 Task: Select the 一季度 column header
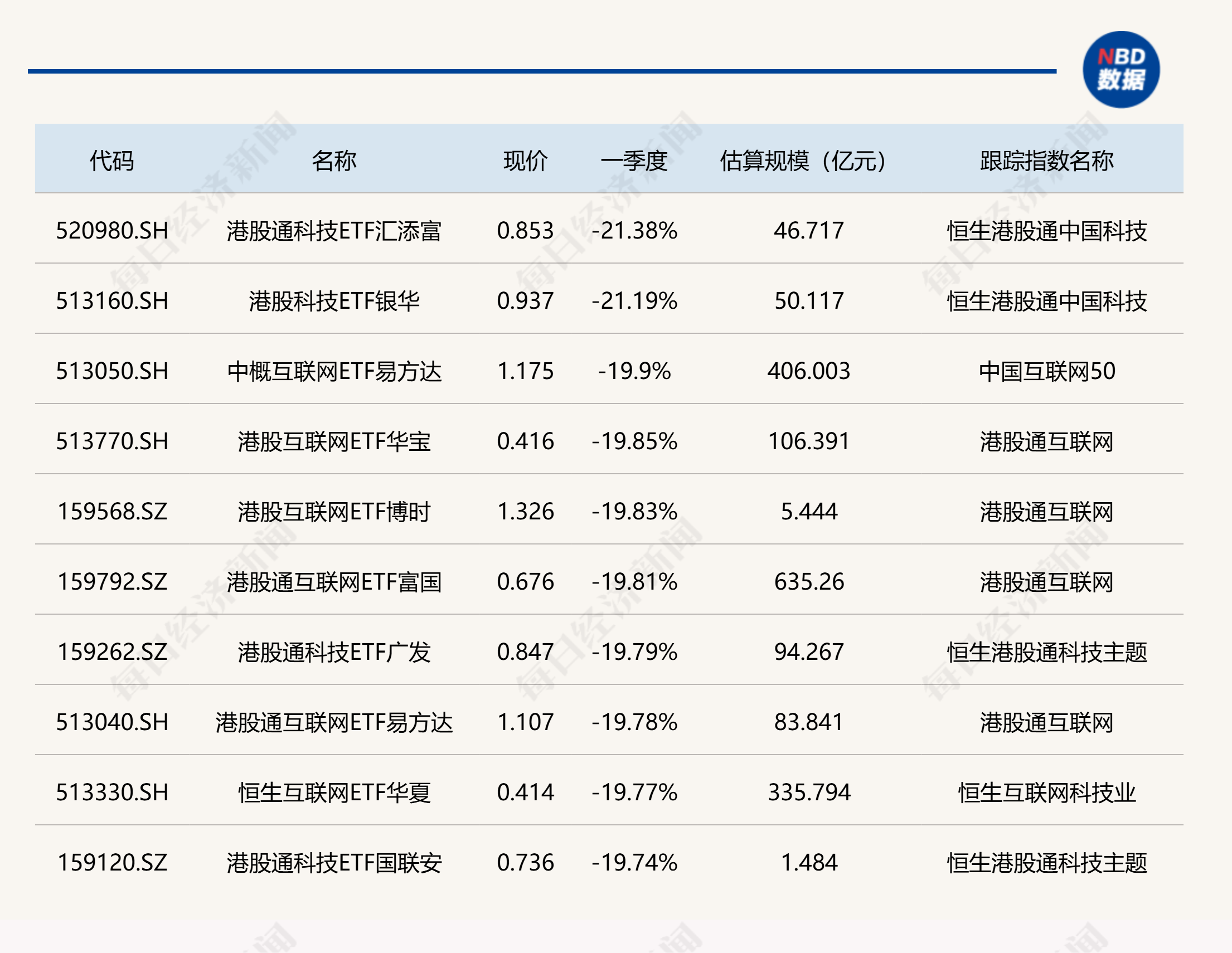pos(634,161)
